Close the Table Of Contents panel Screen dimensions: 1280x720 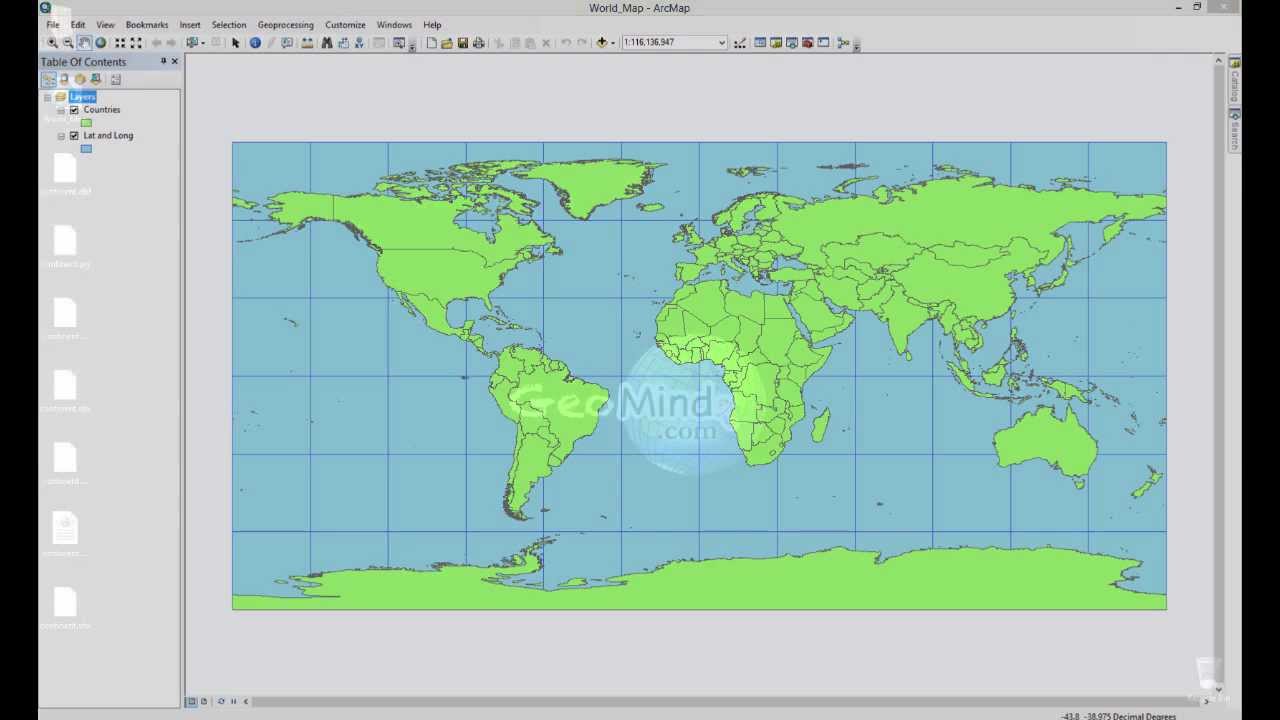[174, 62]
